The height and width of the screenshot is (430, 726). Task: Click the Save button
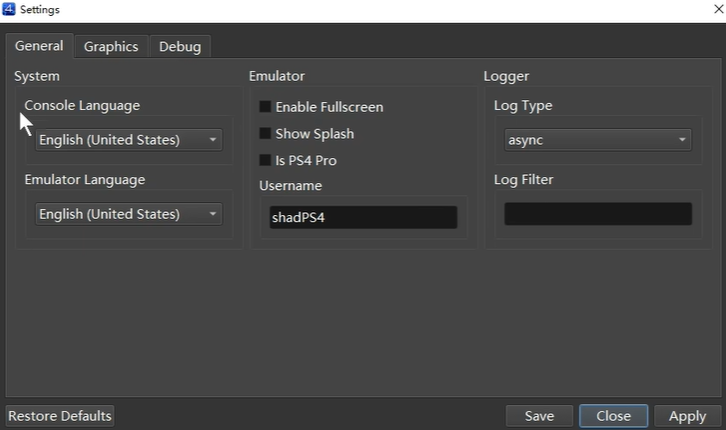click(x=539, y=416)
